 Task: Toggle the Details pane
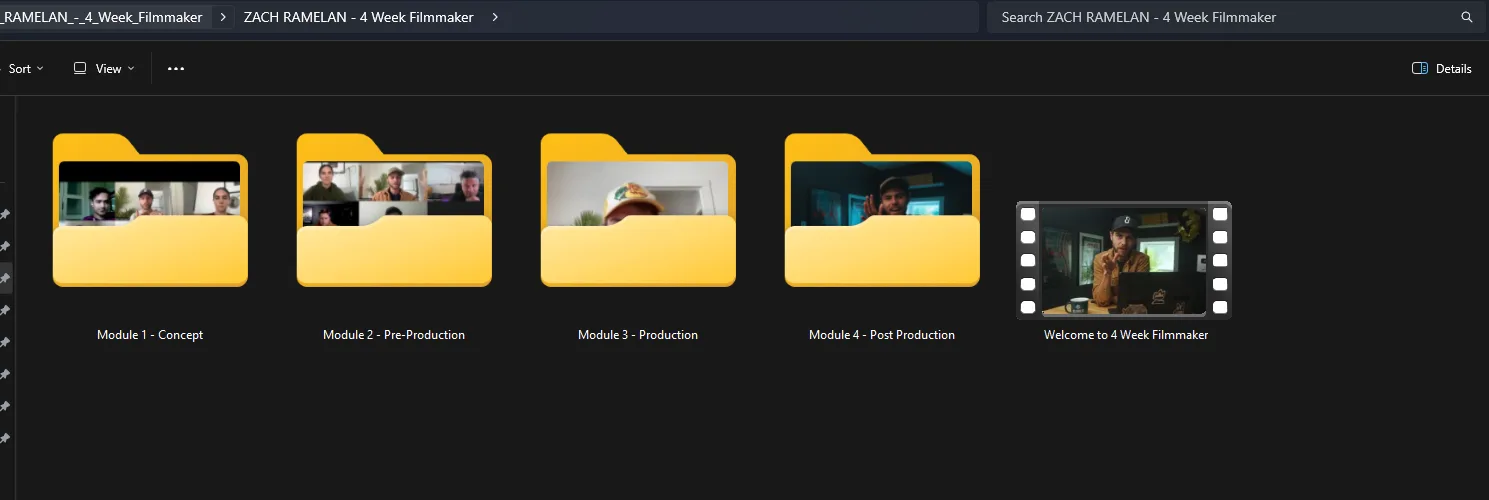(x=1441, y=69)
